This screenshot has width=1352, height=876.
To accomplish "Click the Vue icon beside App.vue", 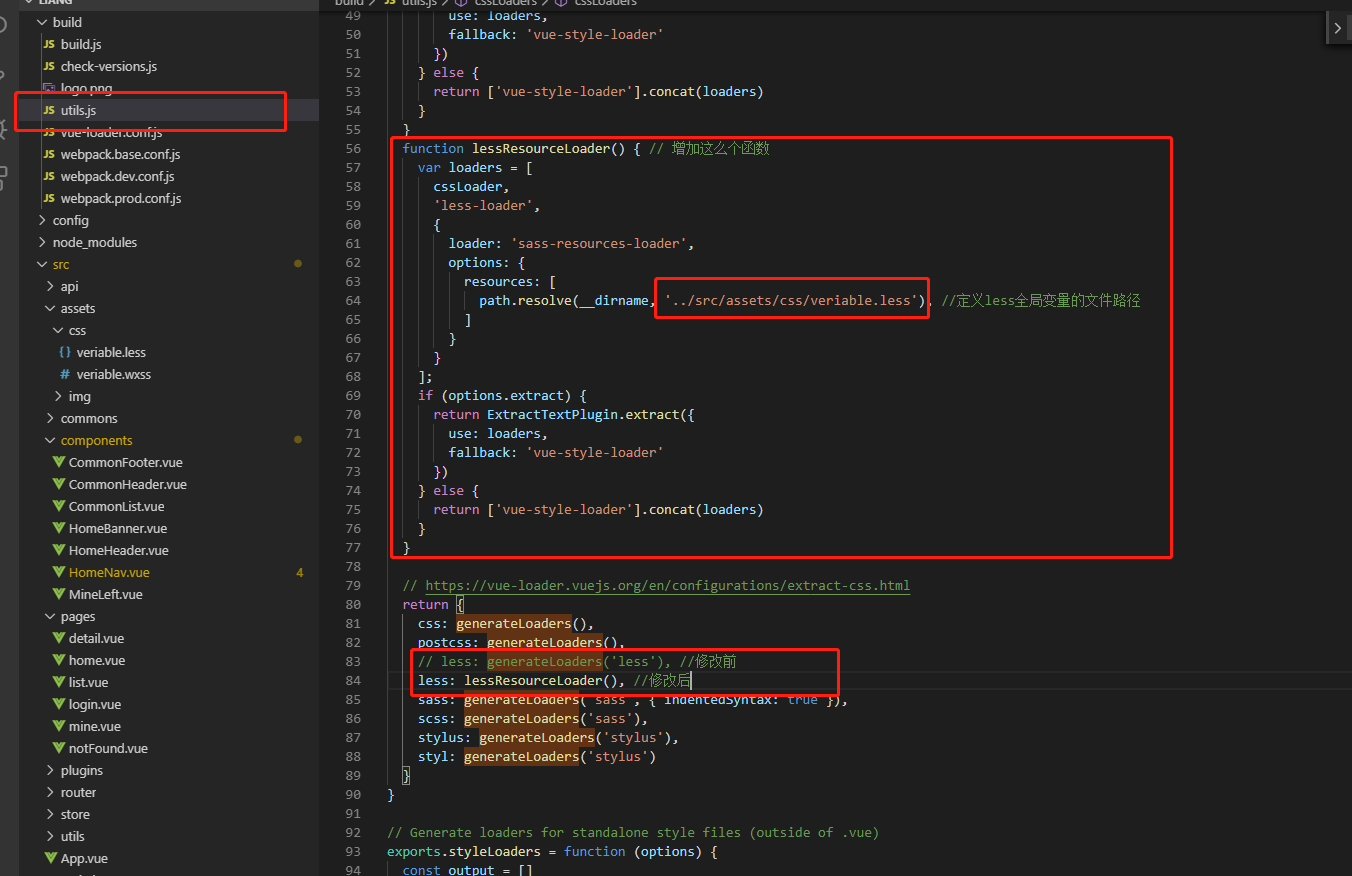I will pyautogui.click(x=50, y=858).
